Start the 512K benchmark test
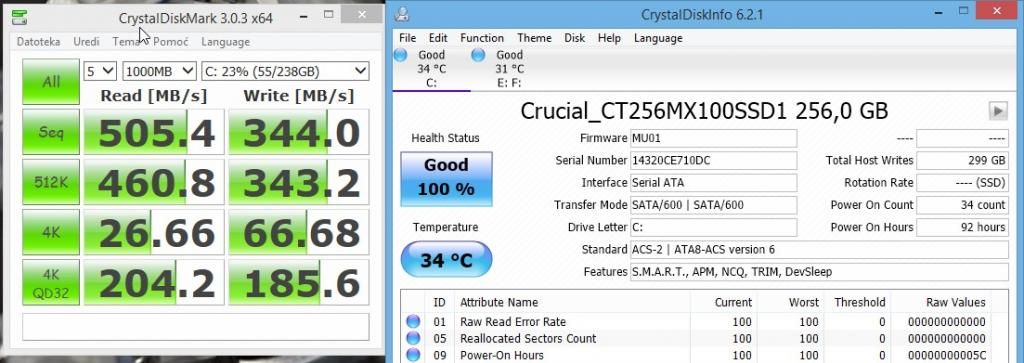1024x363 pixels. tap(51, 182)
